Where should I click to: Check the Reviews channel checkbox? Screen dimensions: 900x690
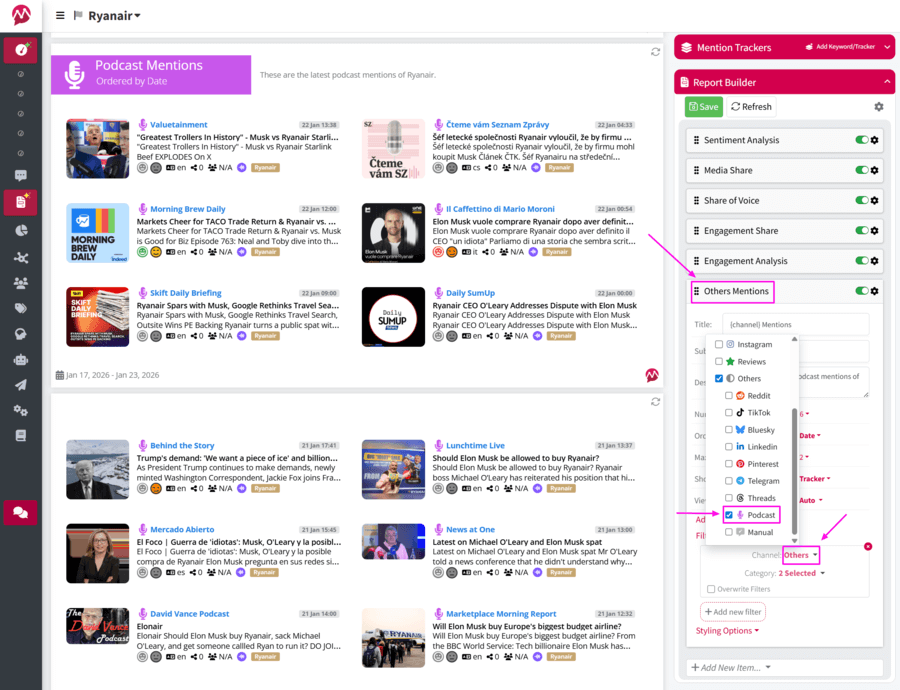(x=719, y=362)
